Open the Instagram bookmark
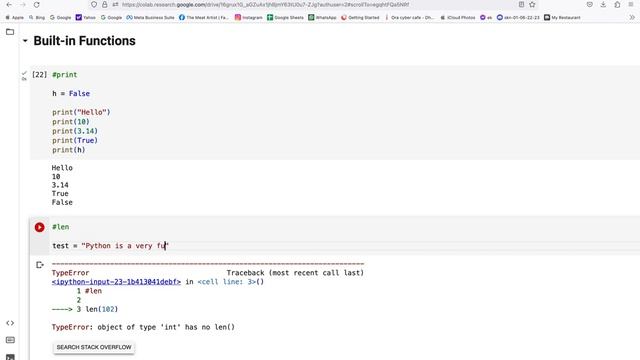The image size is (640, 360). click(x=249, y=18)
